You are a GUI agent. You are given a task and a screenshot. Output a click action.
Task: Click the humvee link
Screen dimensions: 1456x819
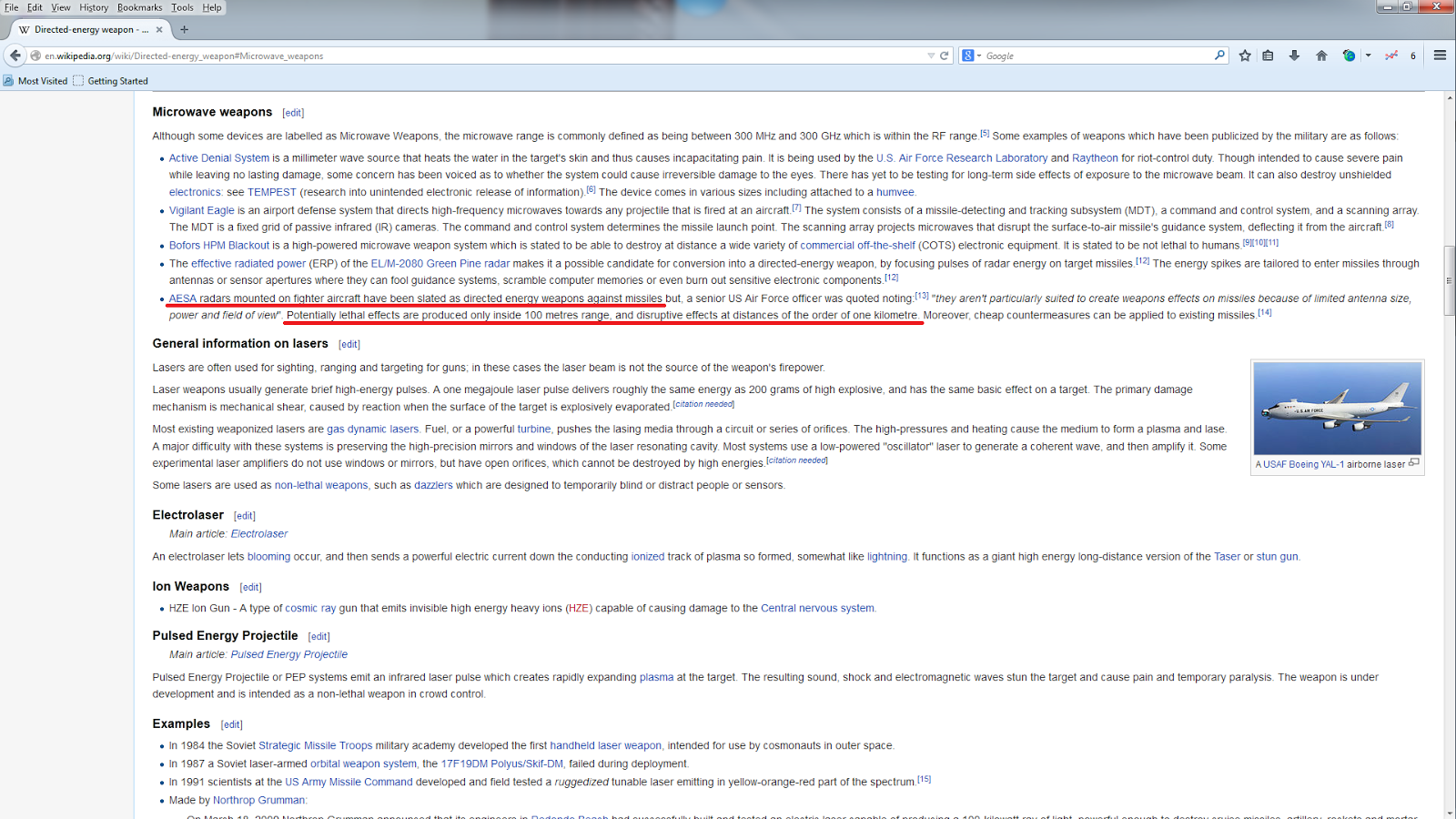click(895, 193)
